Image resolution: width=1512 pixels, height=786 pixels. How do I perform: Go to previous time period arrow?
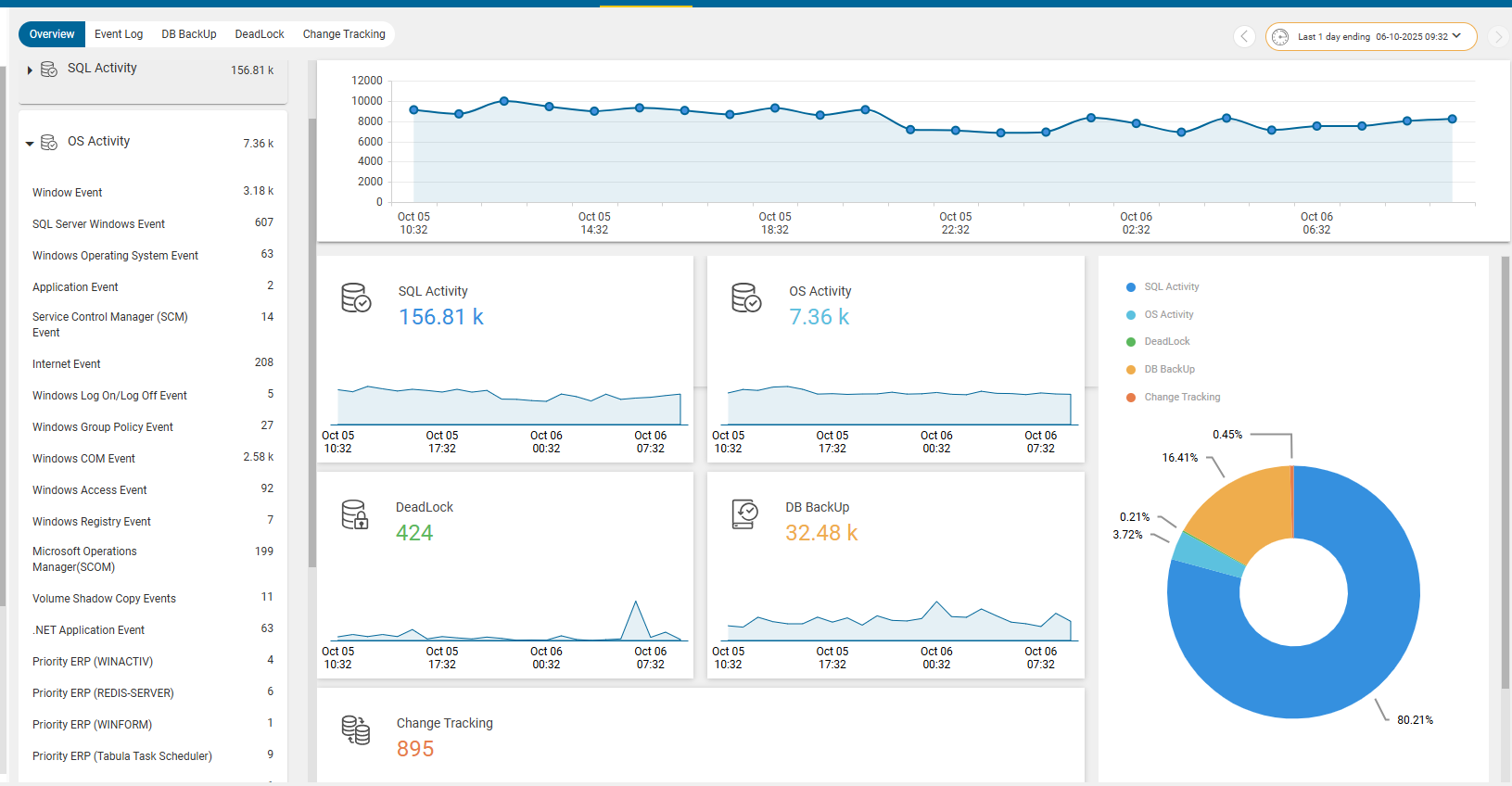pyautogui.click(x=1244, y=36)
